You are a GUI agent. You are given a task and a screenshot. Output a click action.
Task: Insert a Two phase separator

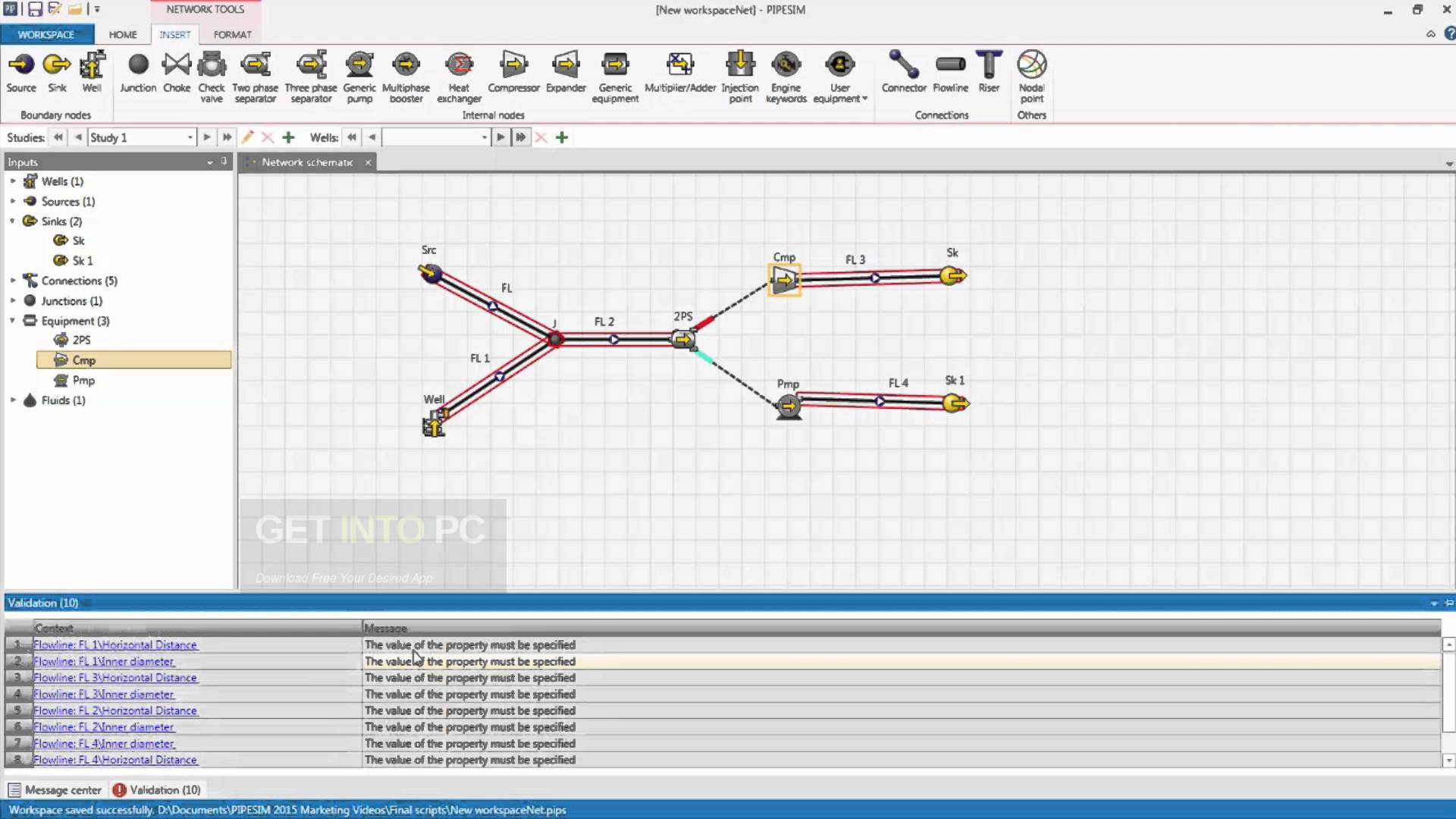255,77
